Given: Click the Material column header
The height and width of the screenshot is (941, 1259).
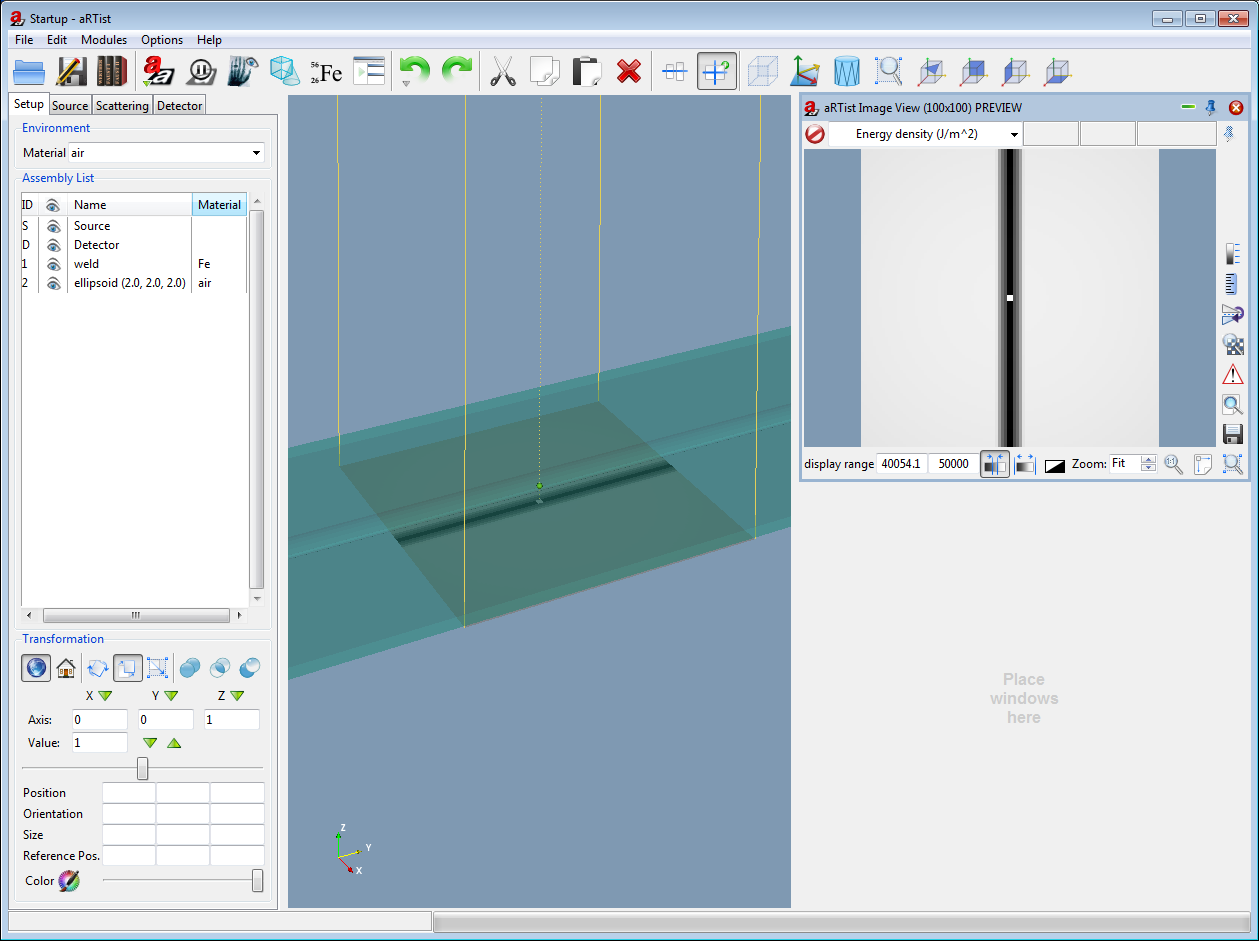Looking at the screenshot, I should tap(219, 205).
